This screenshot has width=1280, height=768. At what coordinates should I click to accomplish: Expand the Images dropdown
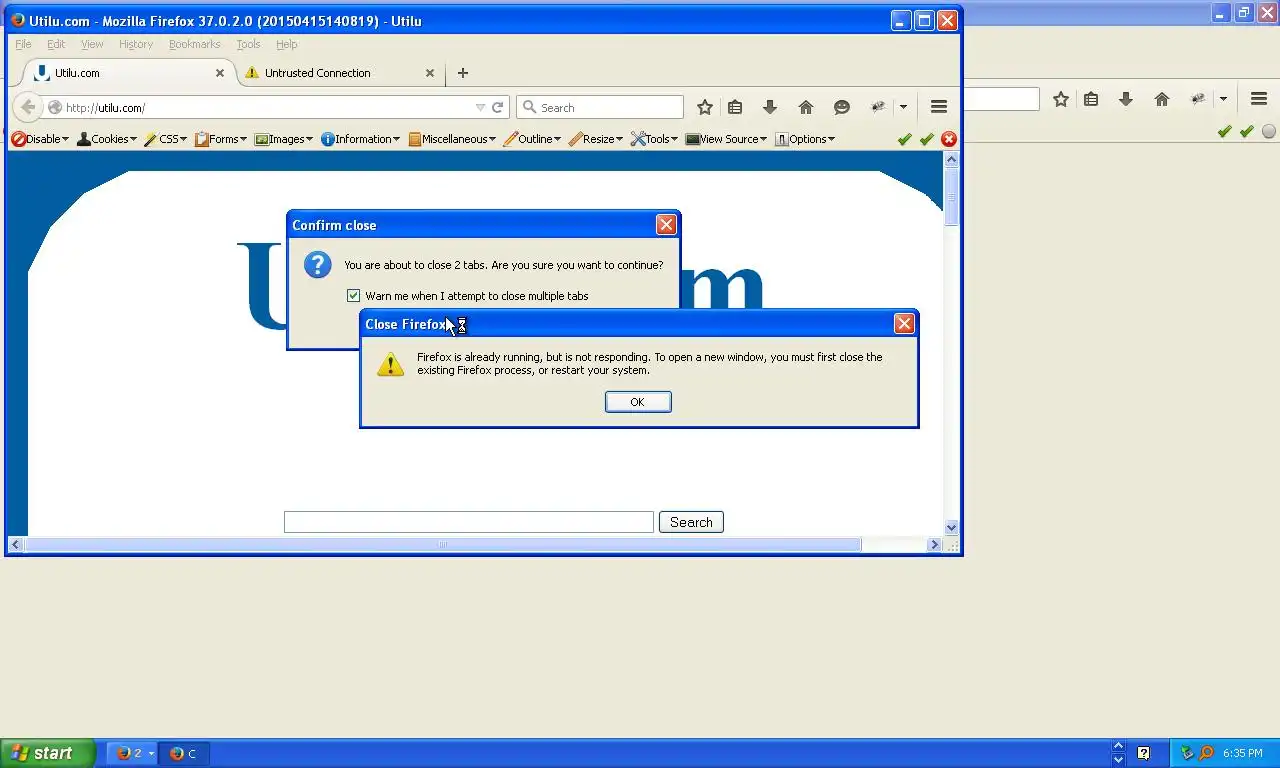coord(284,139)
